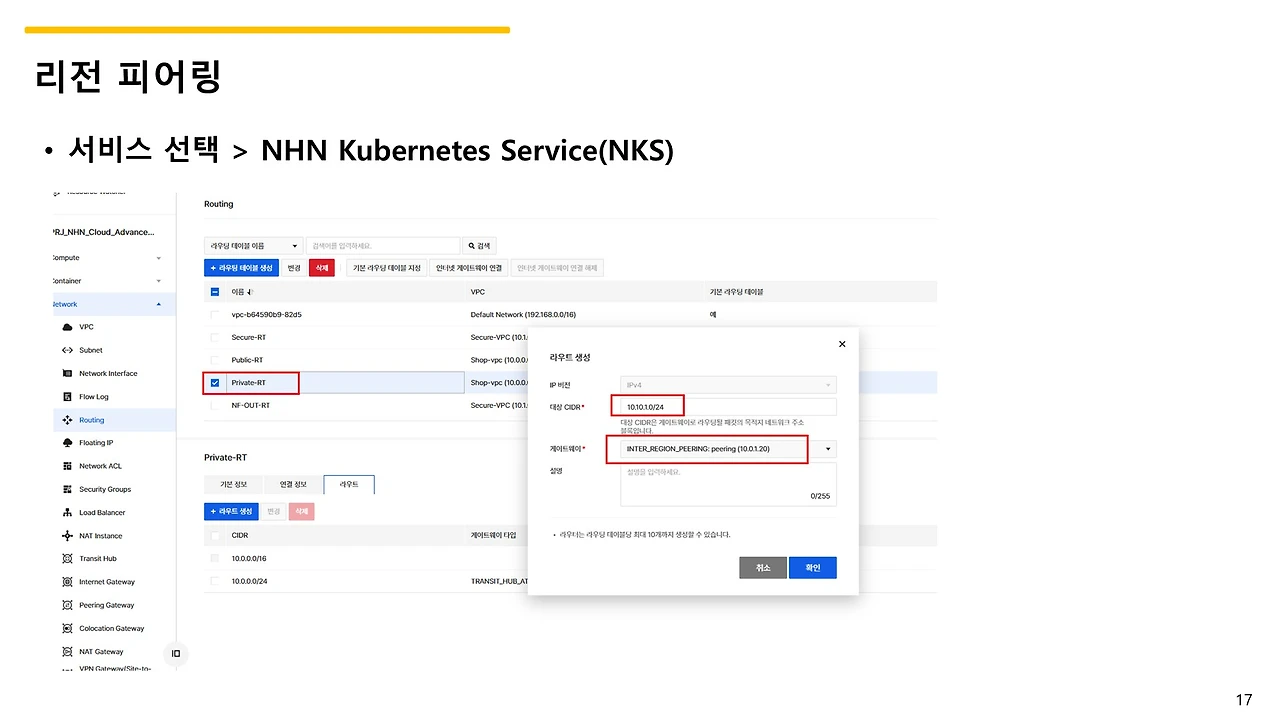1280x720 pixels.
Task: Open Transit Hub in the sidebar menu
Action: [x=98, y=559]
